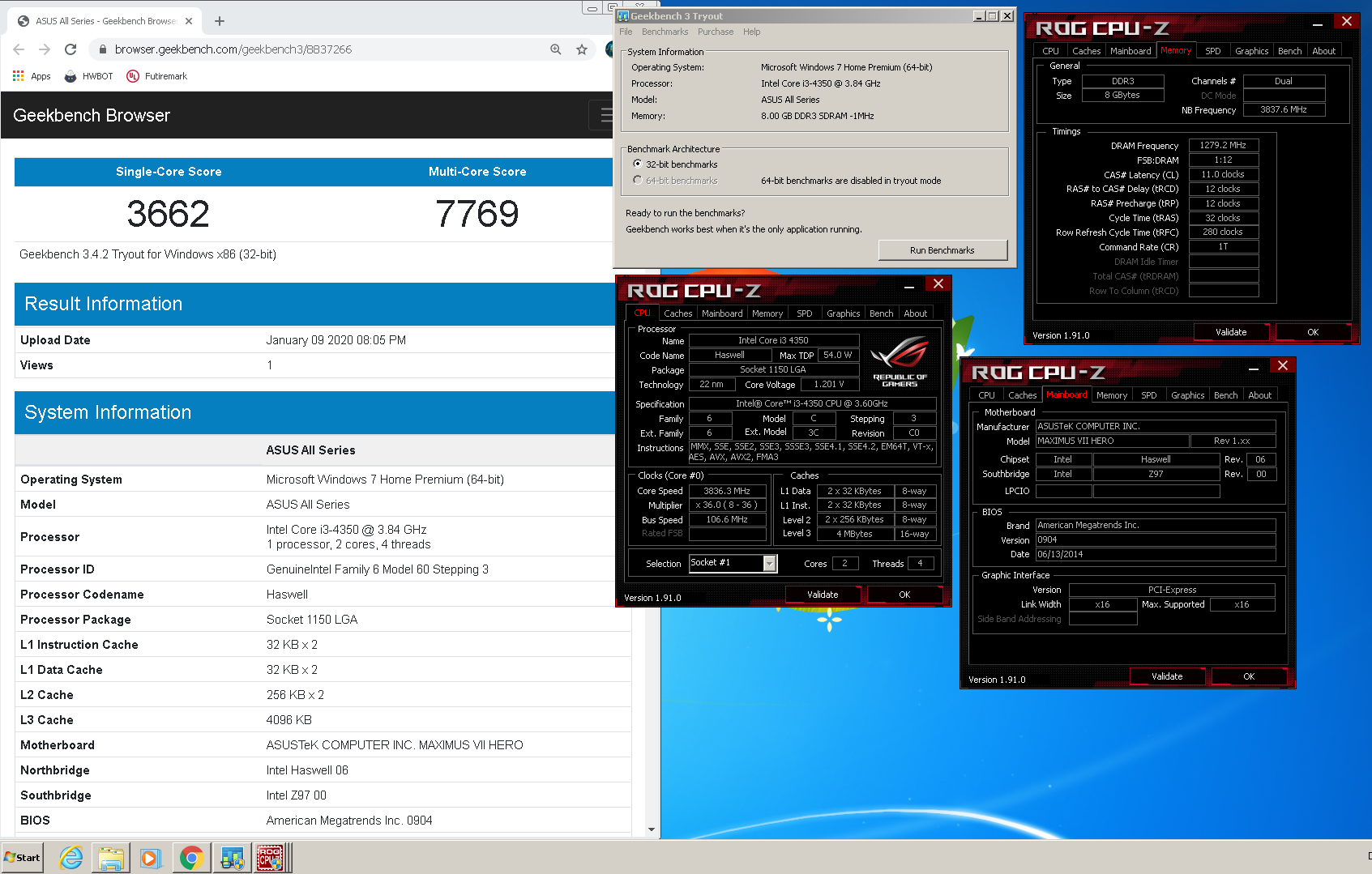Image resolution: width=1372 pixels, height=874 pixels.
Task: Open Memory tab in CPU-Z Mainboard window
Action: click(1111, 395)
